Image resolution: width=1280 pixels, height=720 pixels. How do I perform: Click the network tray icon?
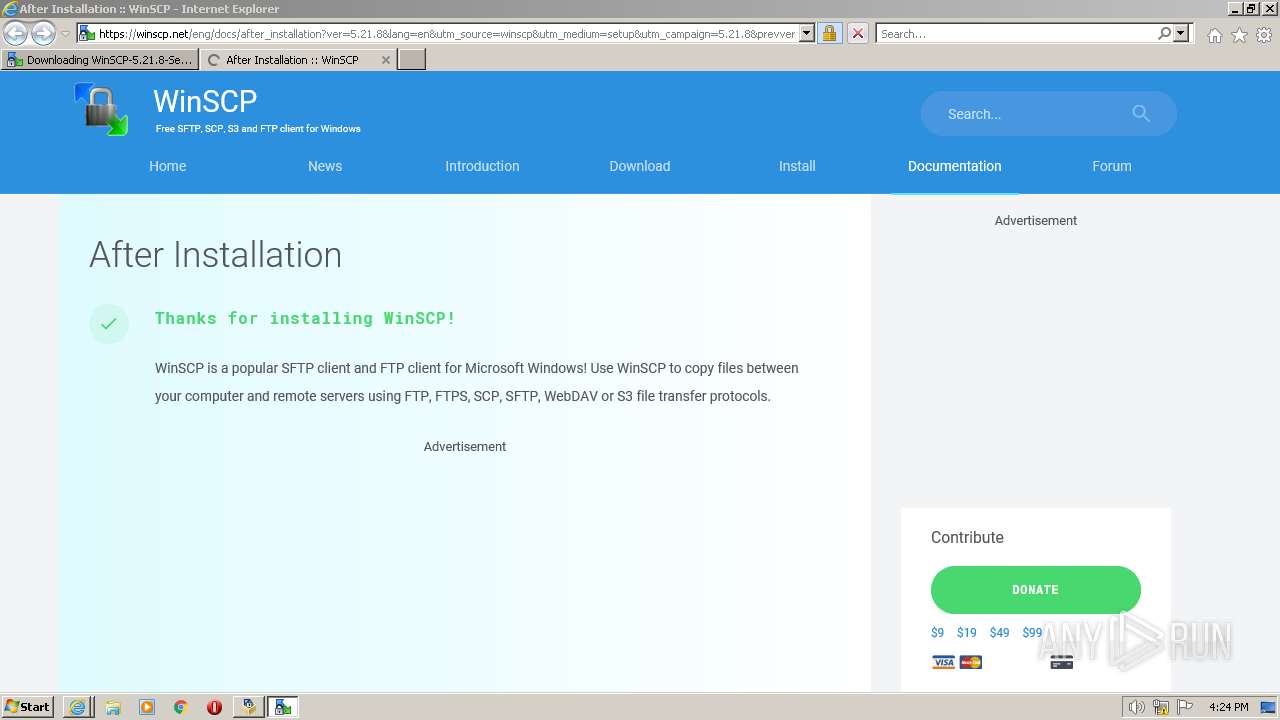(1161, 707)
